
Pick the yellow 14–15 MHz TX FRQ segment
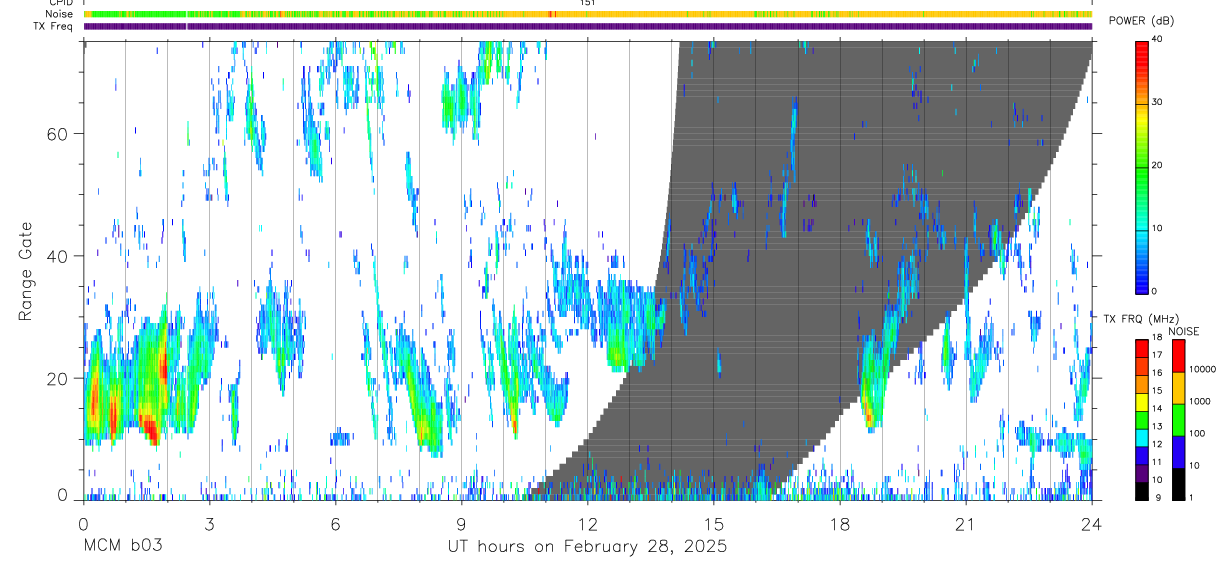(1142, 401)
